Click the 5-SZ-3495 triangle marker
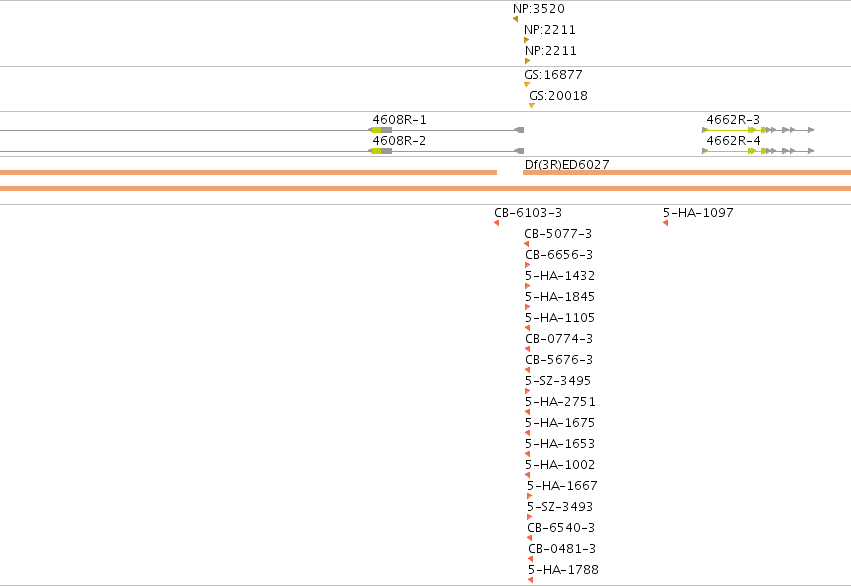The width and height of the screenshot is (851, 586). tap(528, 391)
